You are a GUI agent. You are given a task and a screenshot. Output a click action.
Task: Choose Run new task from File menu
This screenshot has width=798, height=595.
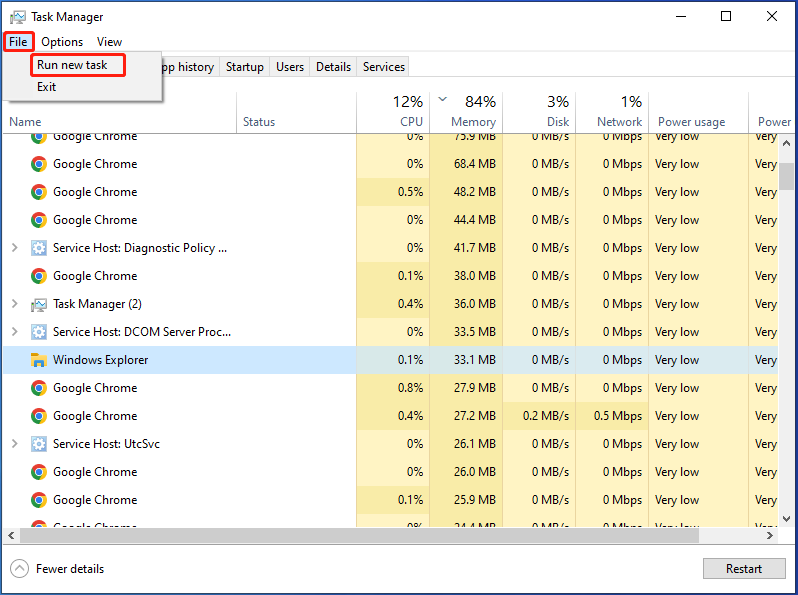[x=72, y=65]
